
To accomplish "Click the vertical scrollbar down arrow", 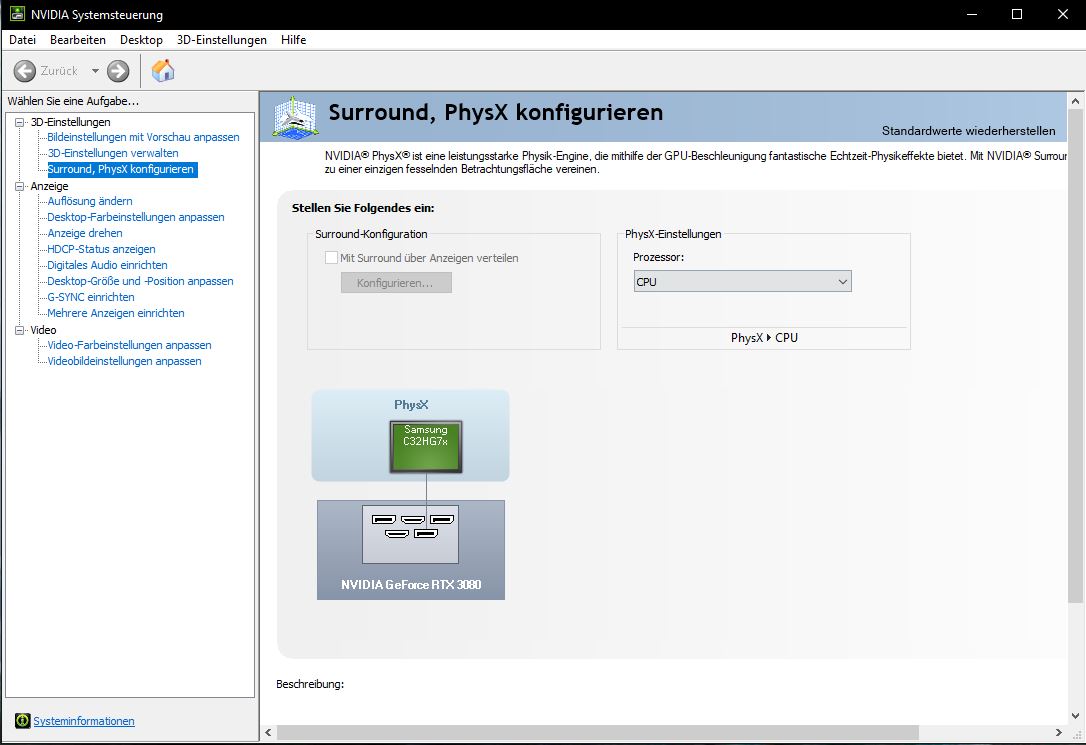I will click(1076, 716).
